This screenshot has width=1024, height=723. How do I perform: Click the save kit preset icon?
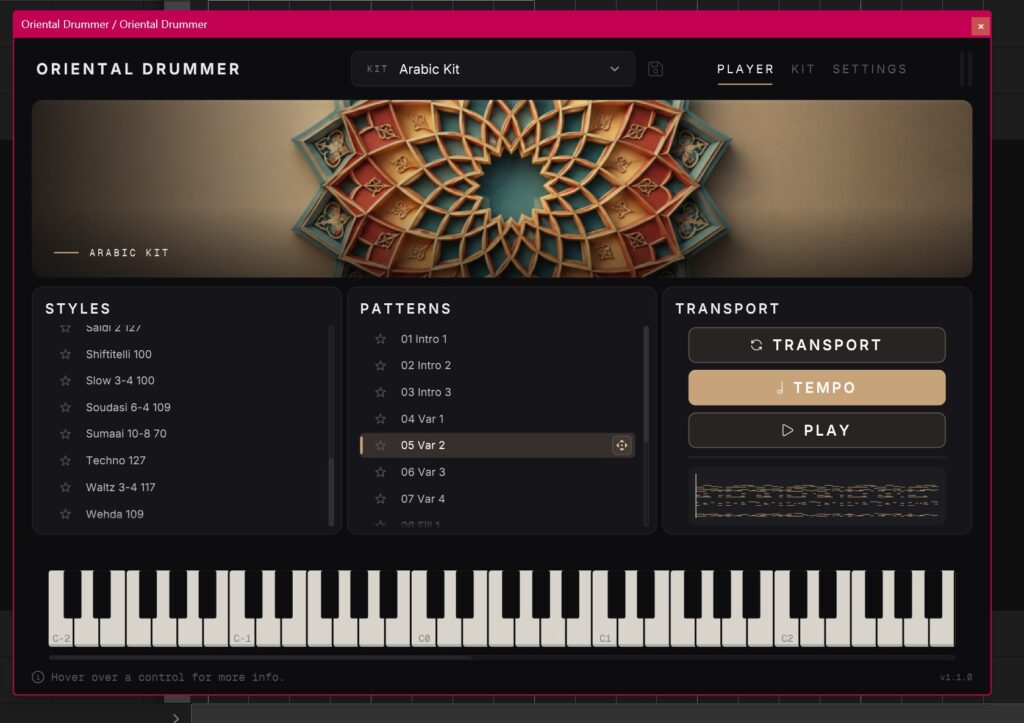pyautogui.click(x=655, y=69)
